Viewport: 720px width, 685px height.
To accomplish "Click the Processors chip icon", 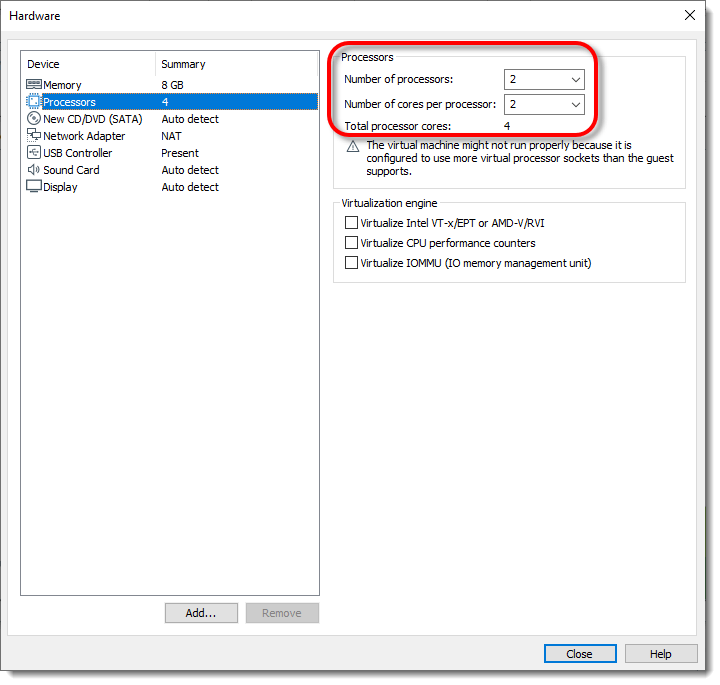I will click(x=34, y=101).
